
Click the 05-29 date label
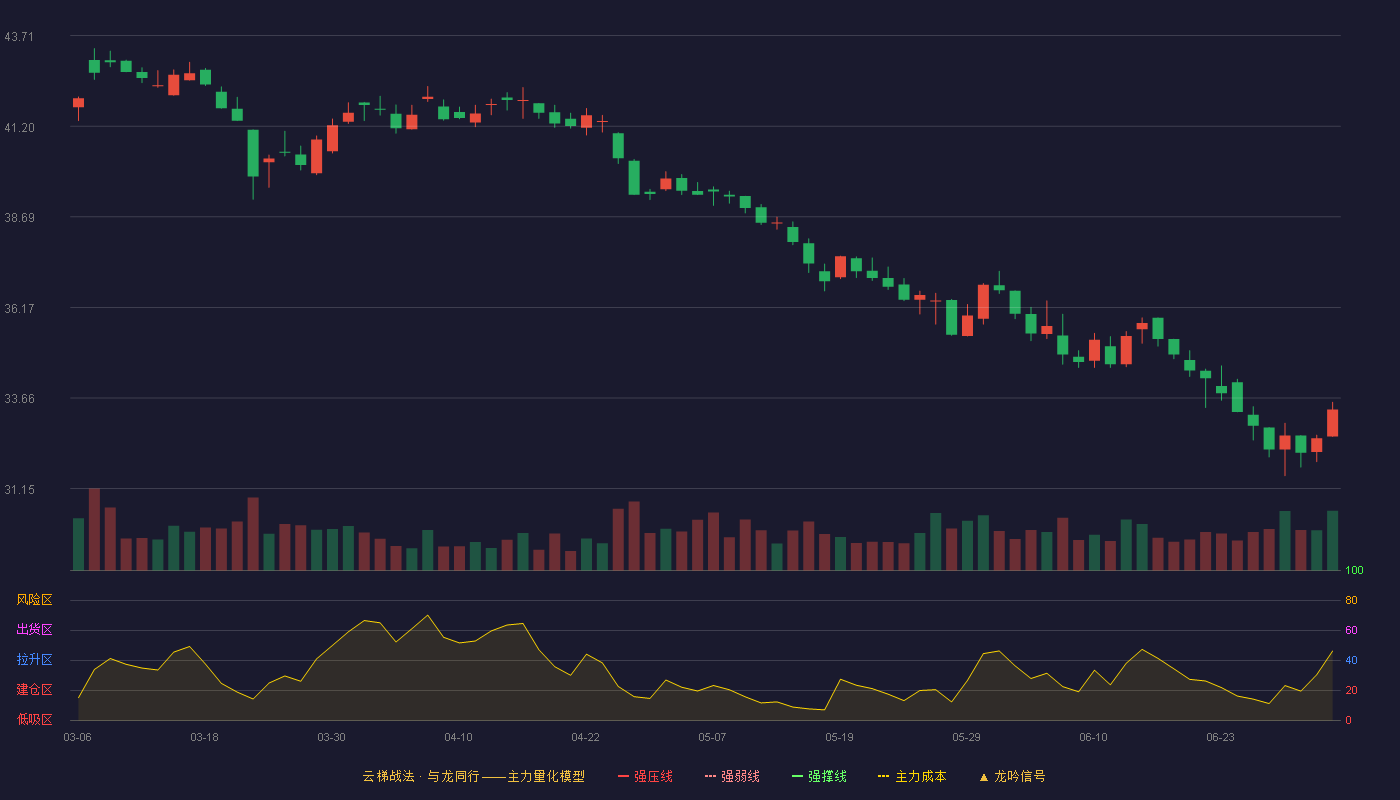coord(966,737)
